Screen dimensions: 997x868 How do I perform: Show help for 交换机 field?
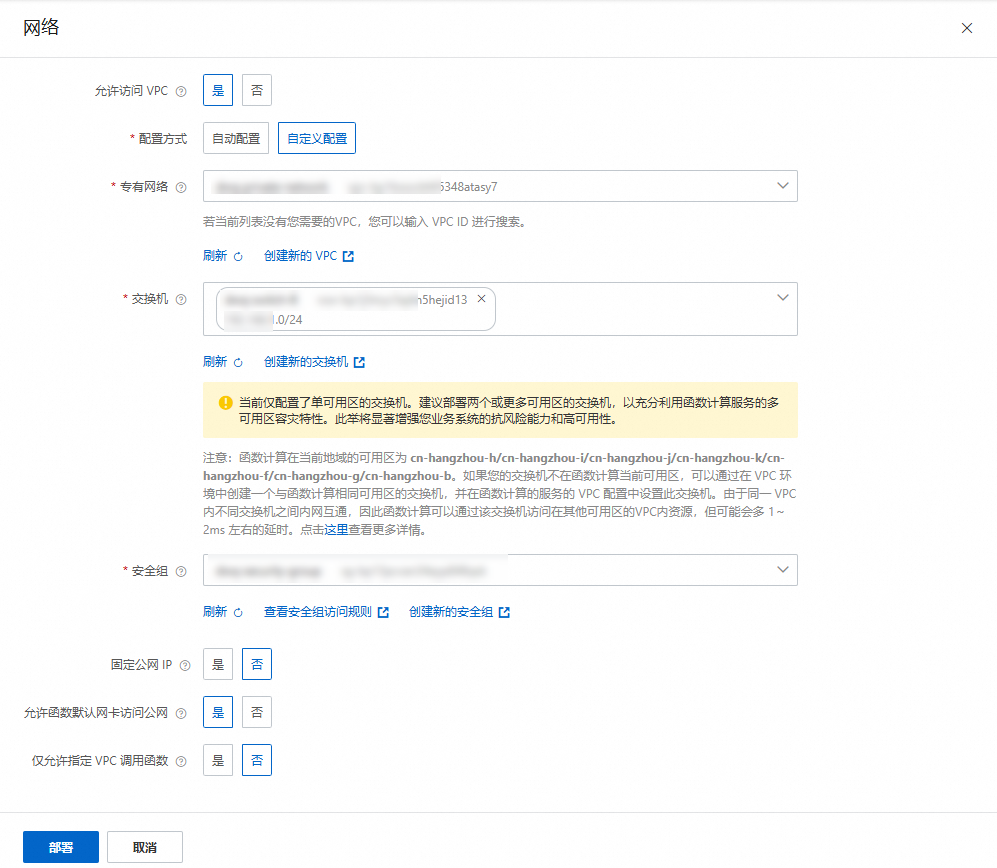click(181, 300)
